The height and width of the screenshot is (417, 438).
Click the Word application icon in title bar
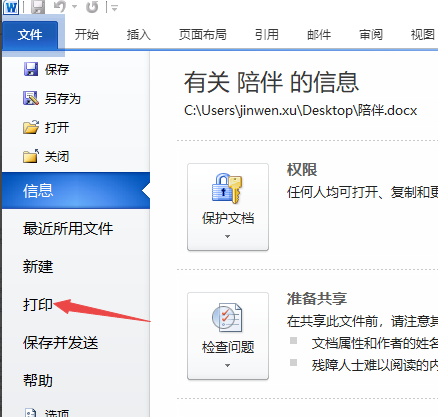(x=11, y=7)
